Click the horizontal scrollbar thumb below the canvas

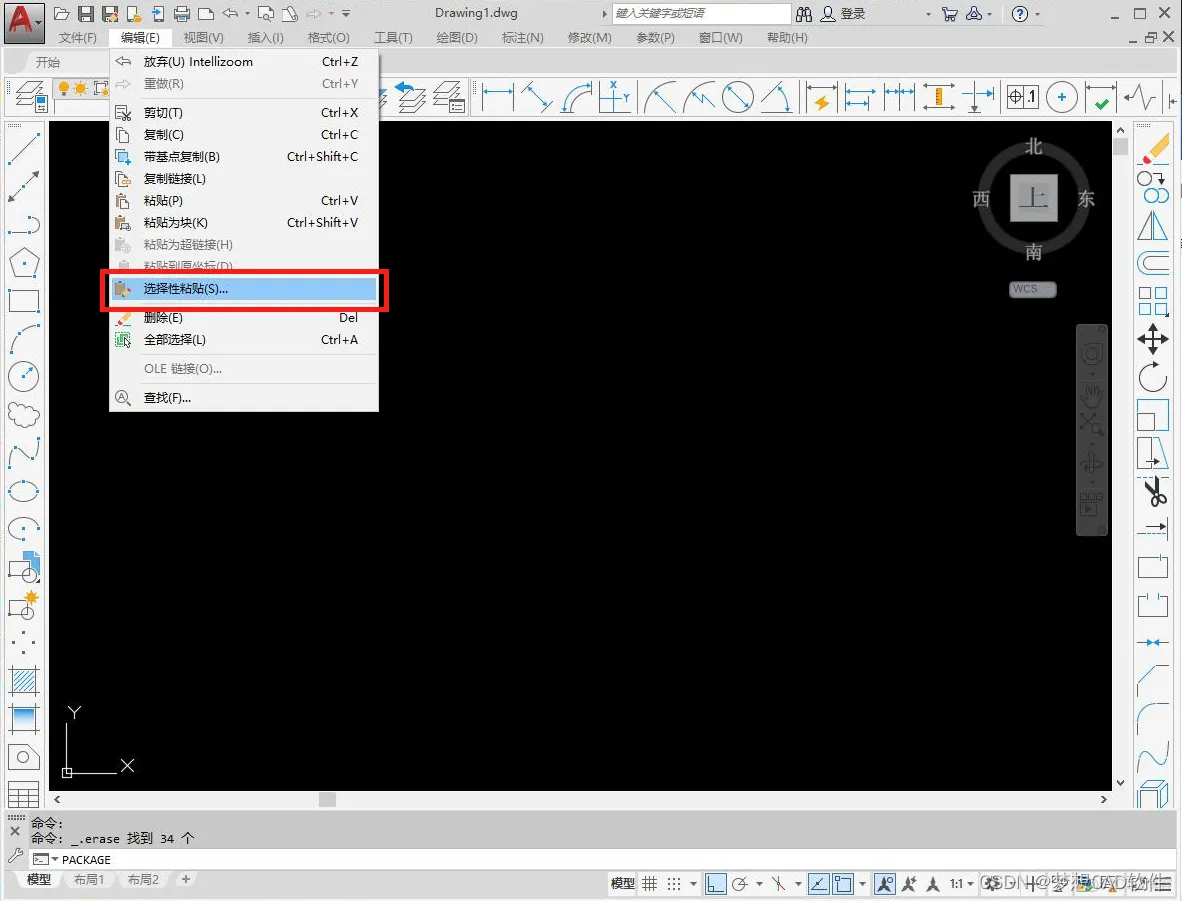click(327, 799)
